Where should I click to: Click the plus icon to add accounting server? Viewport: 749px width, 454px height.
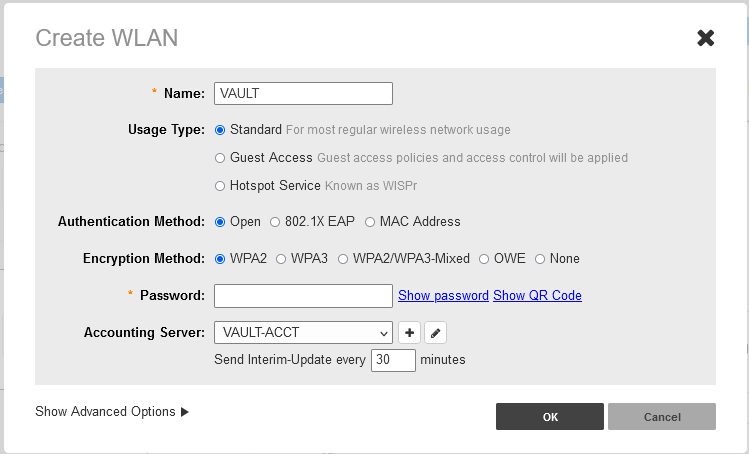tap(409, 332)
